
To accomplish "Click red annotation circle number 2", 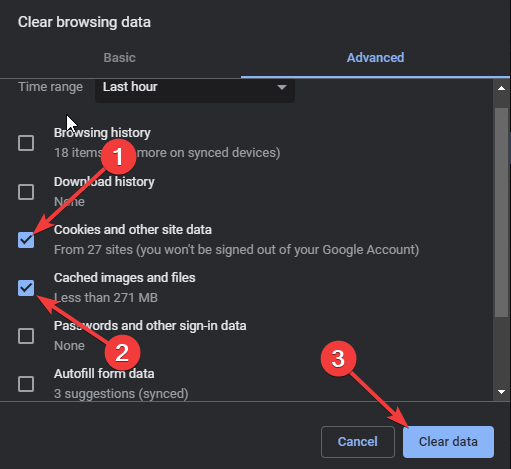I will pyautogui.click(x=122, y=353).
